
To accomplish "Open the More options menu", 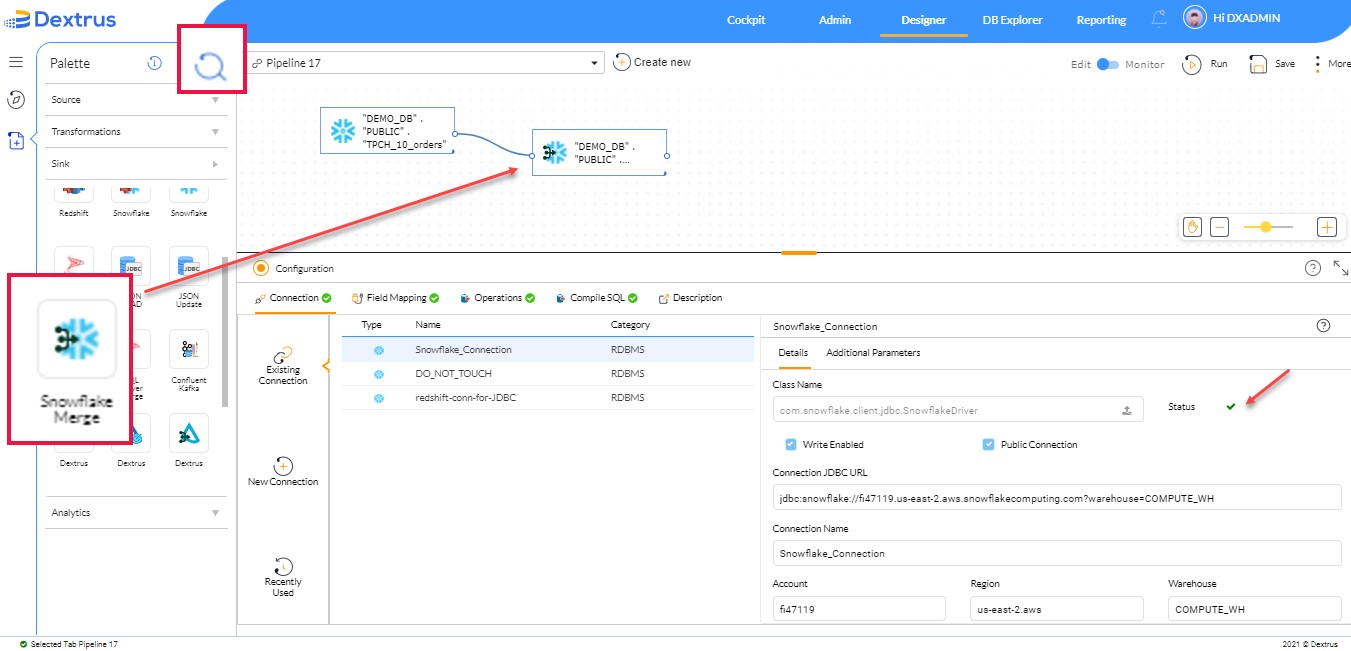I will pyautogui.click(x=1317, y=63).
